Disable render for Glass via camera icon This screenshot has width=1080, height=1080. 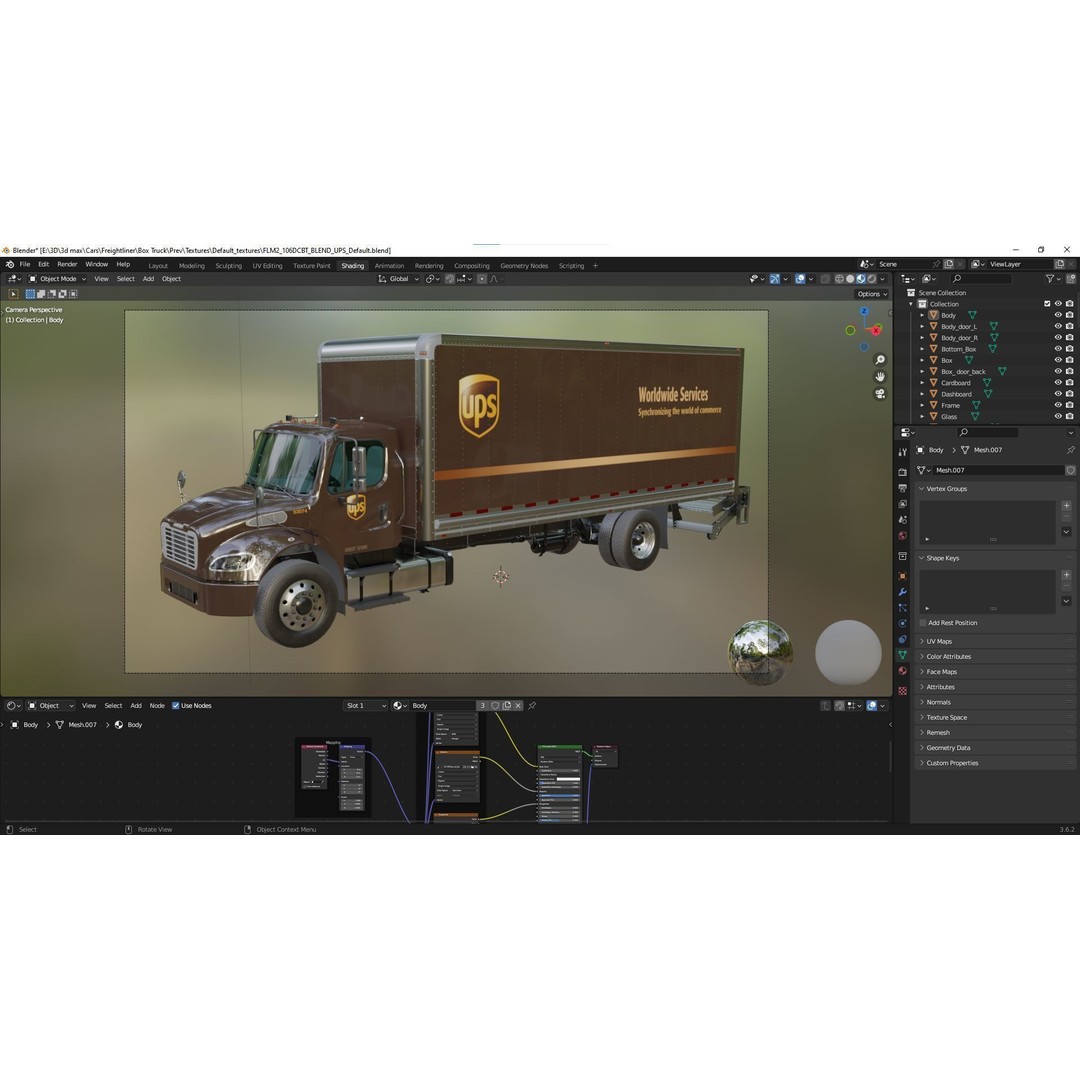[x=1069, y=417]
